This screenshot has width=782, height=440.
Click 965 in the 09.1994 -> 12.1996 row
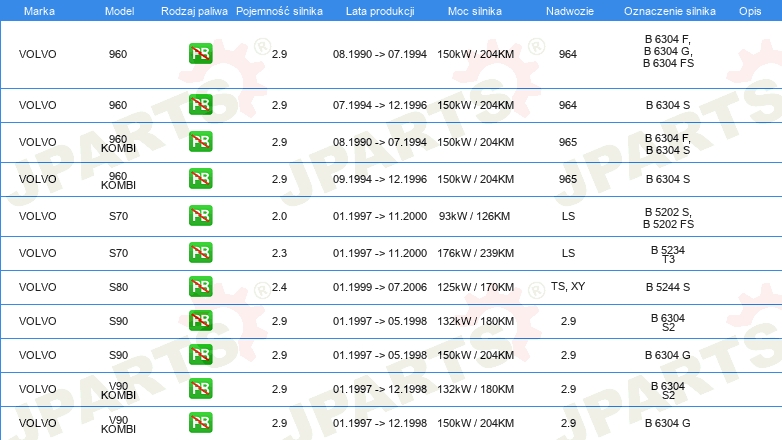(568, 179)
